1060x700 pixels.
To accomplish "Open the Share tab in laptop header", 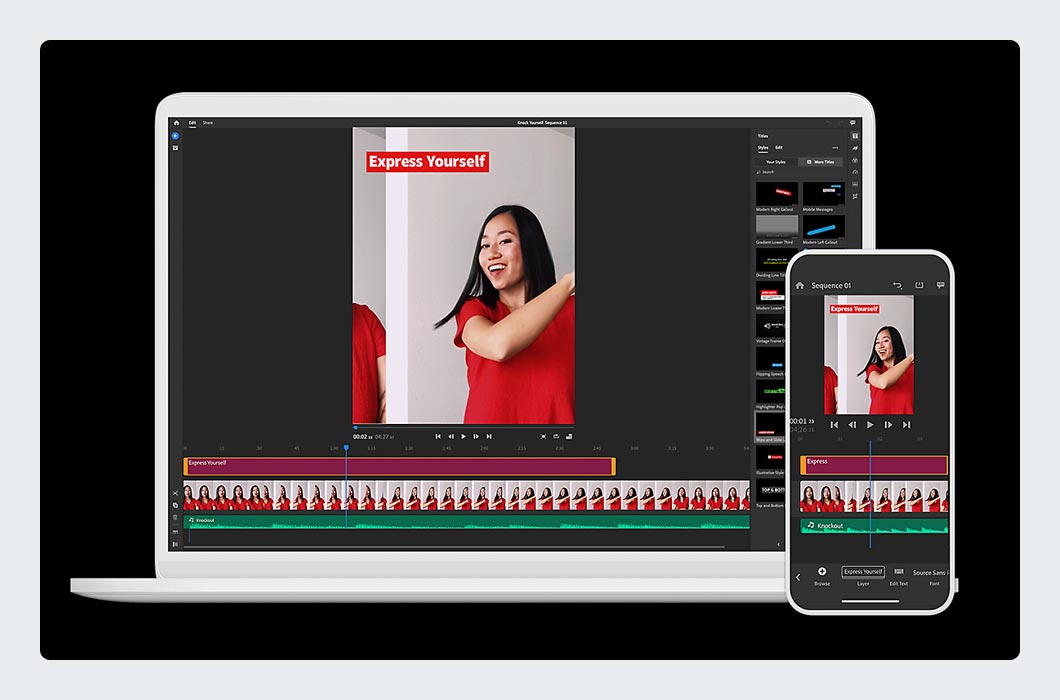I will click(x=208, y=123).
